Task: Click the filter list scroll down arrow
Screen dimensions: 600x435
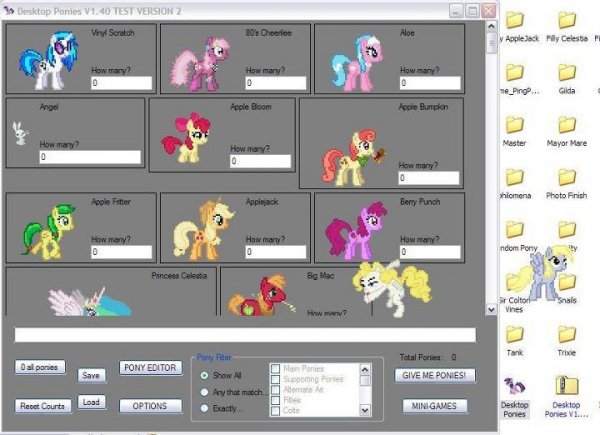Action: (x=365, y=411)
